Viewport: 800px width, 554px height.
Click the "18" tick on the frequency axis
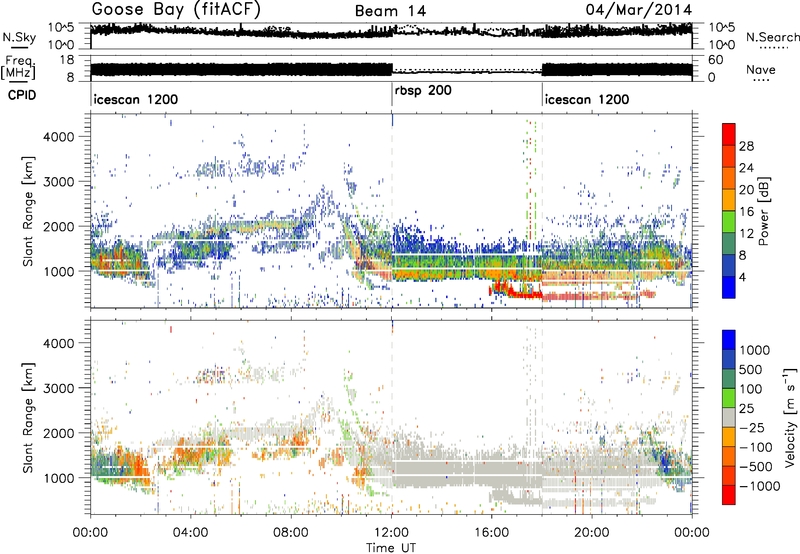67,60
